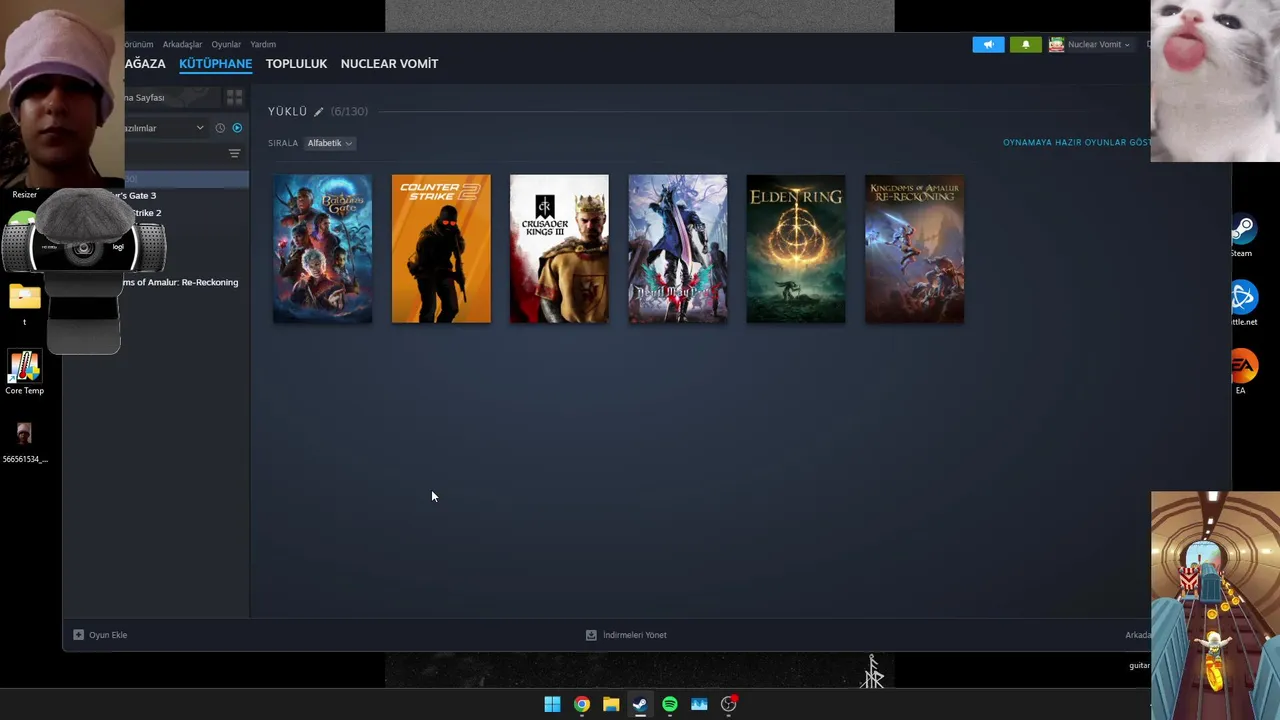Image resolution: width=1280 pixels, height=720 pixels.
Task: Toggle the ready-to-play filter button
Action: tap(237, 128)
